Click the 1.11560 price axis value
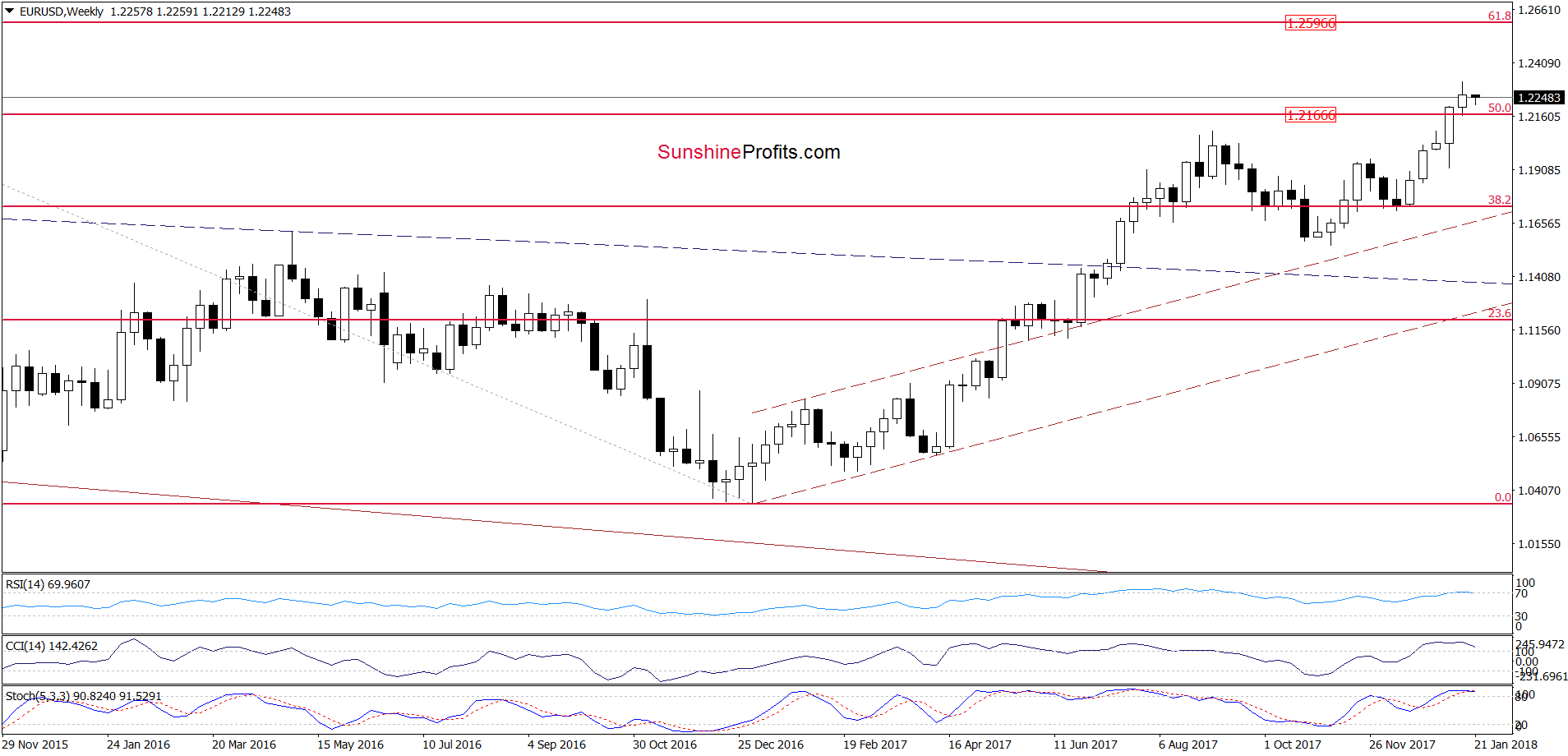 1539,330
